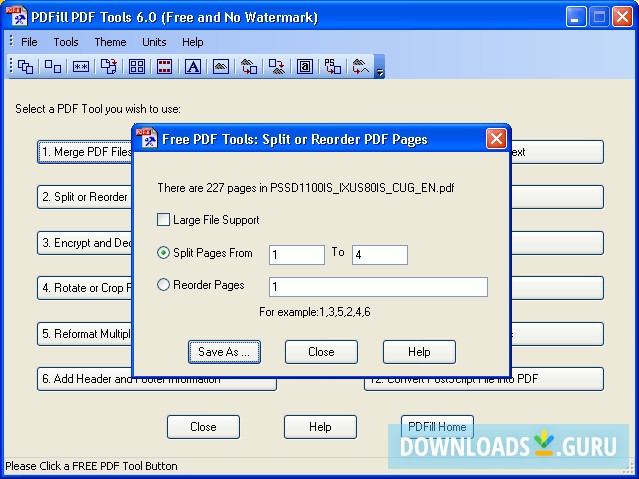Click the '2. Split or Reorder' button
This screenshot has height=479, width=639.
pos(85,197)
